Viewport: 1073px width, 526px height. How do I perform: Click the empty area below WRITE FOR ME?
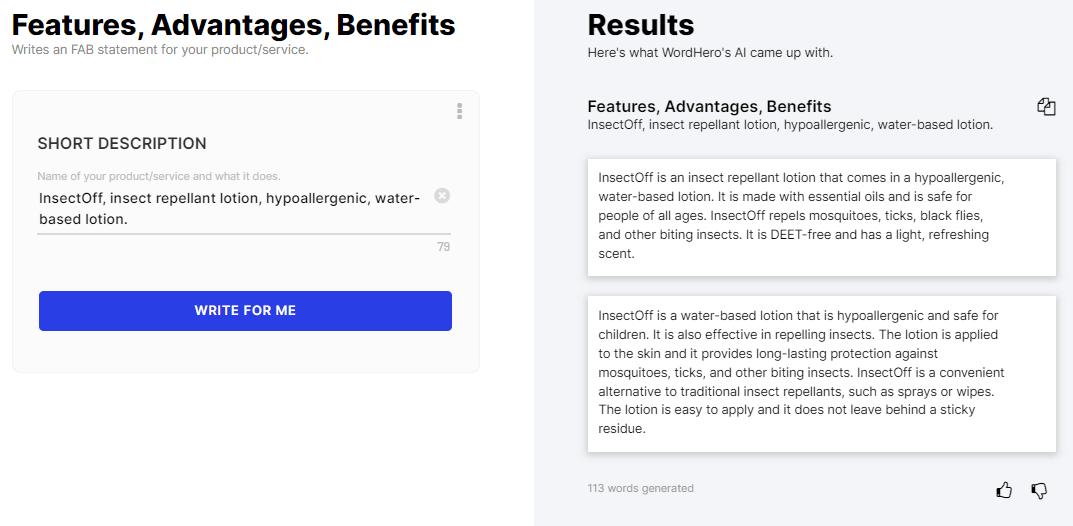click(x=245, y=350)
